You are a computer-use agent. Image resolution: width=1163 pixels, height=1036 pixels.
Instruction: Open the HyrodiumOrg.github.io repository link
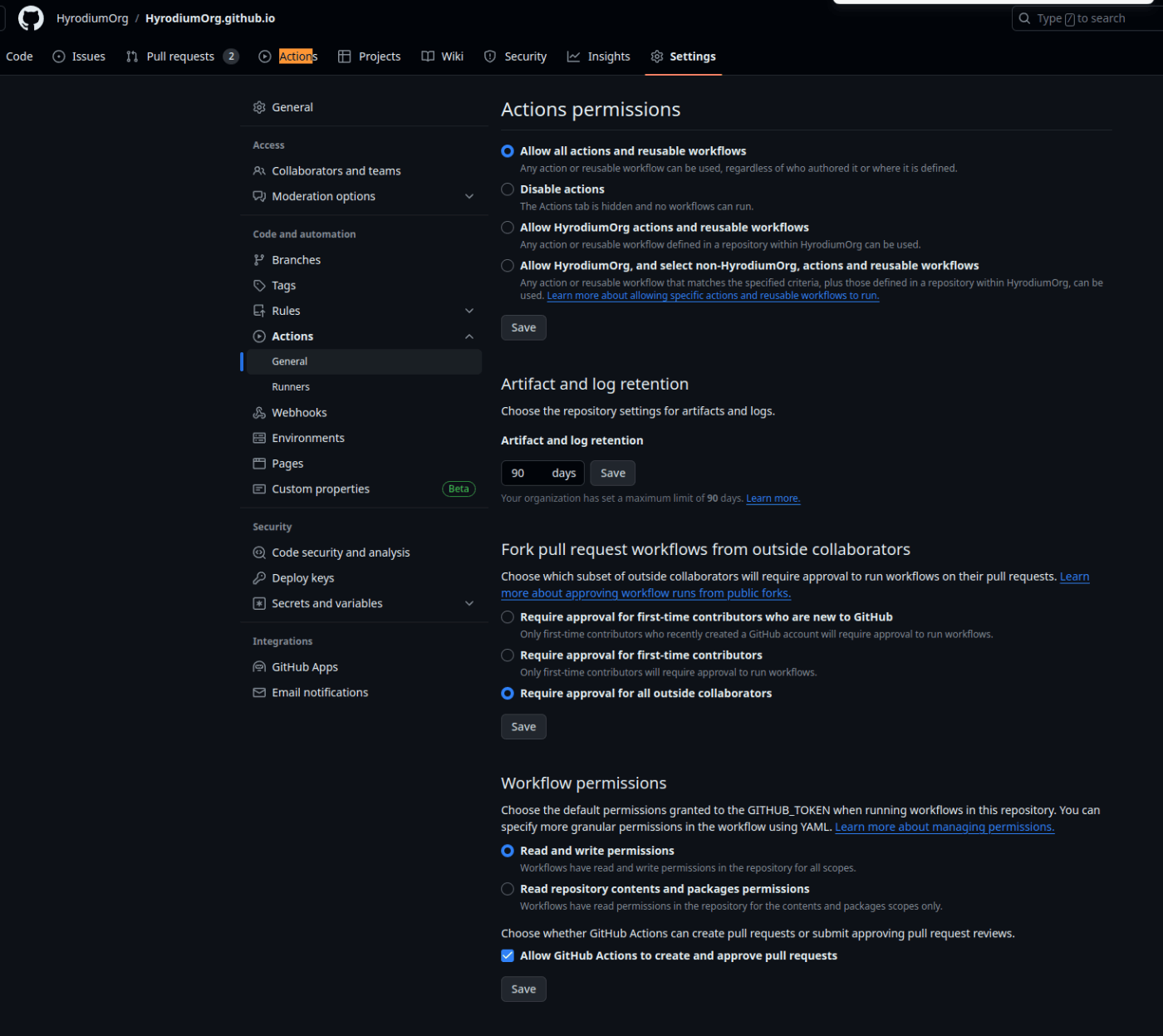(210, 18)
